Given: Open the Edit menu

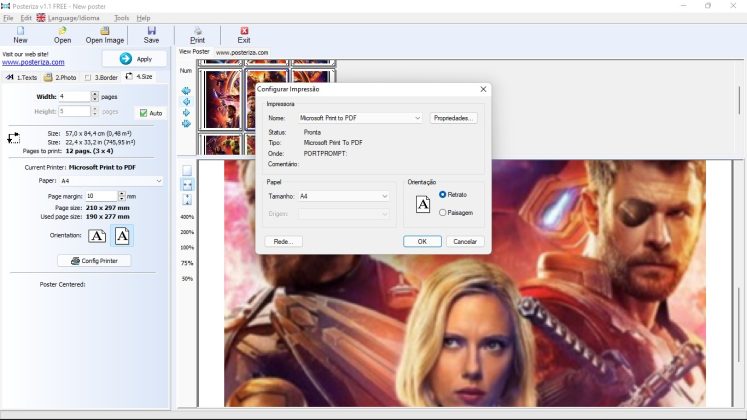Looking at the screenshot, I should click(26, 18).
